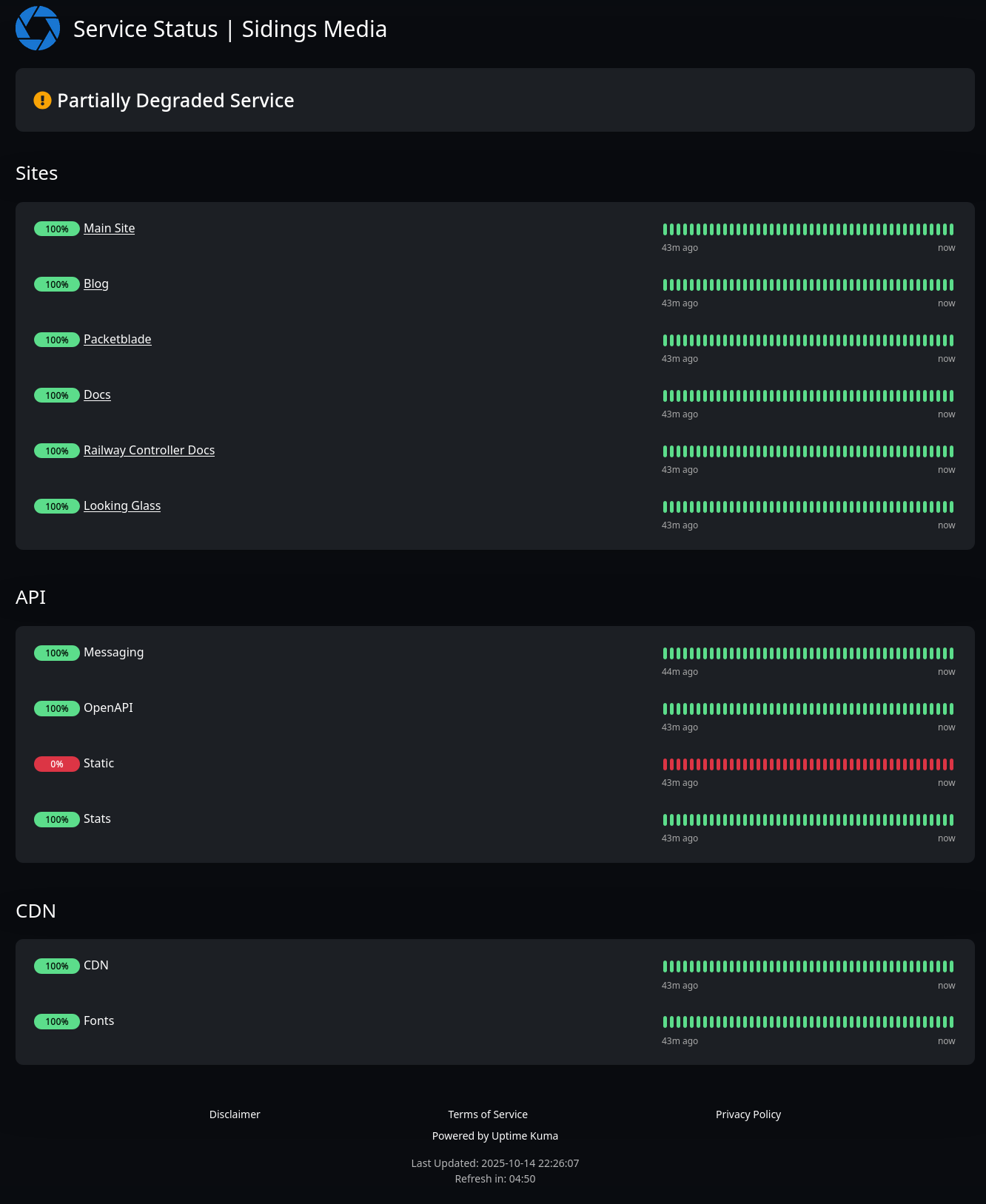Click the red 0% badge for Static
The height and width of the screenshot is (1204, 986).
56,764
